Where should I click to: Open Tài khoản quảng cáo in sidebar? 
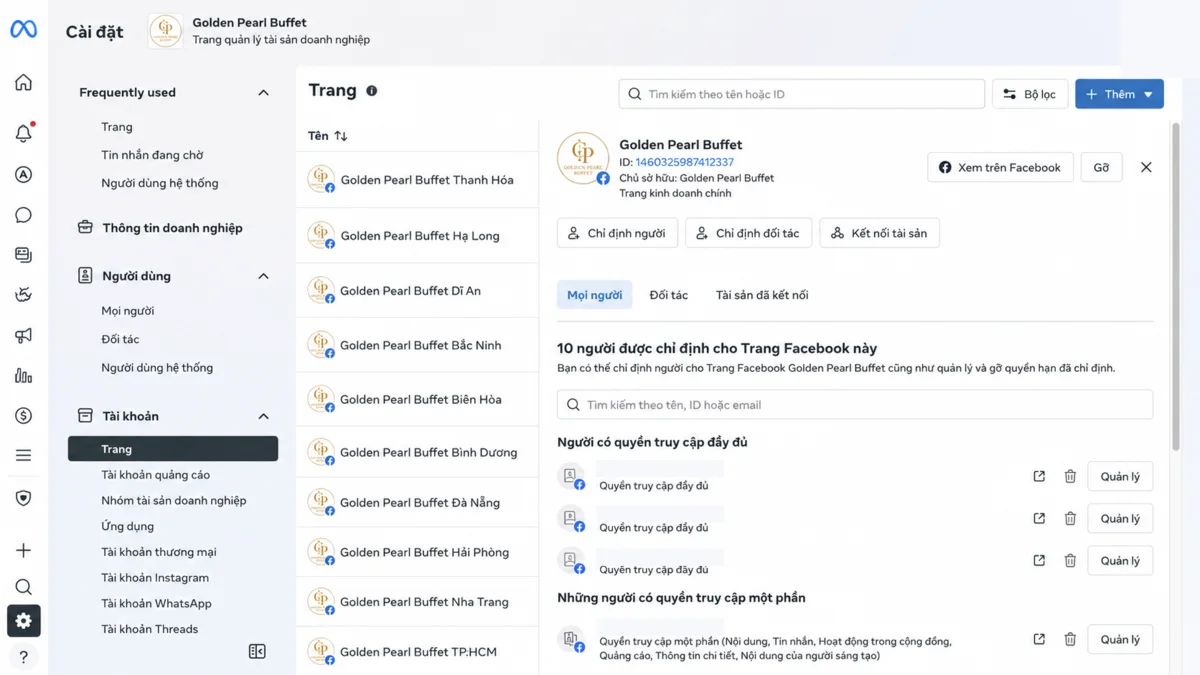[155, 475]
